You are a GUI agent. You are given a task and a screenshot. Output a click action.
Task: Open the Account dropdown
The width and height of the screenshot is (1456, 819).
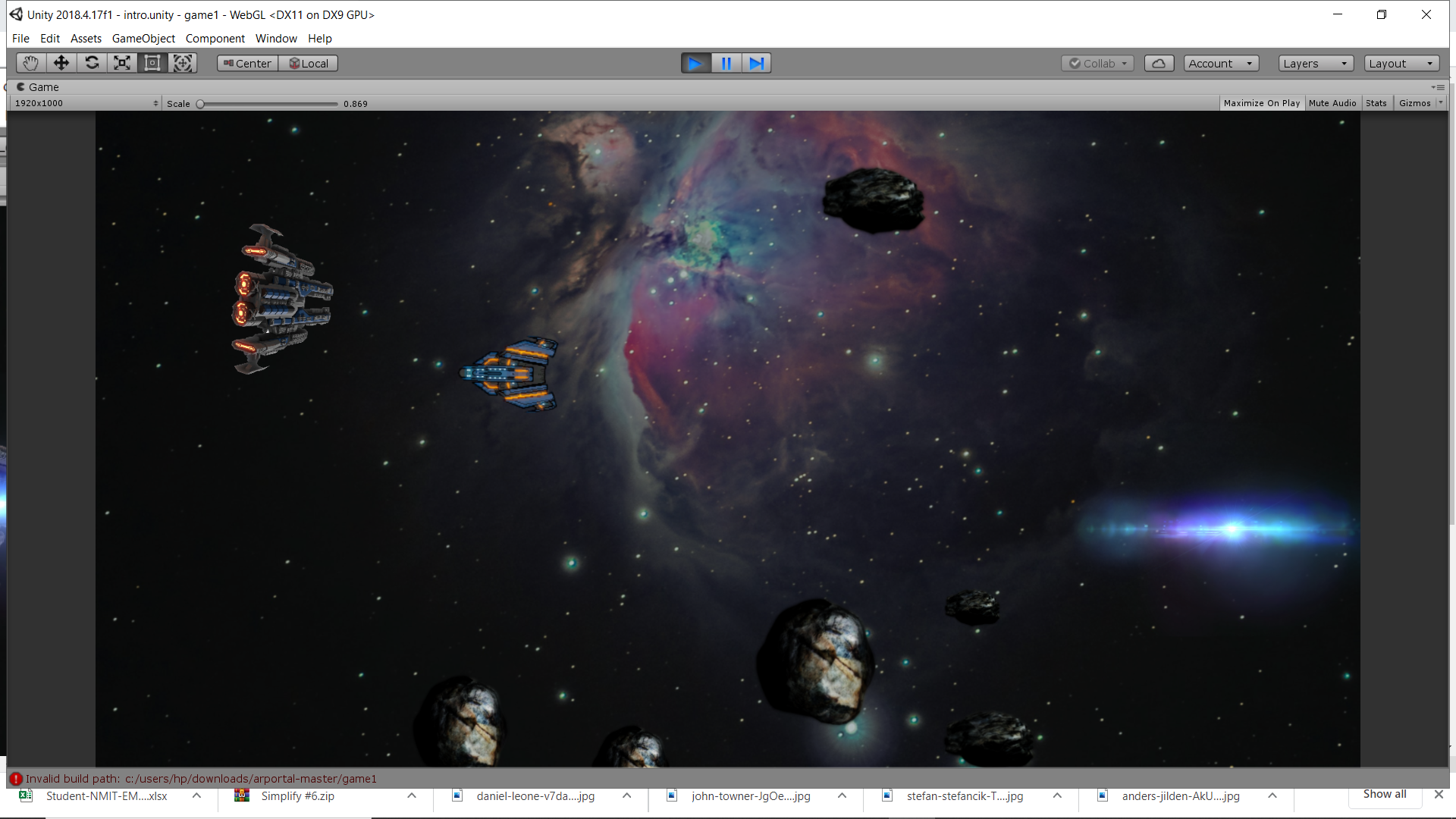(x=1221, y=64)
